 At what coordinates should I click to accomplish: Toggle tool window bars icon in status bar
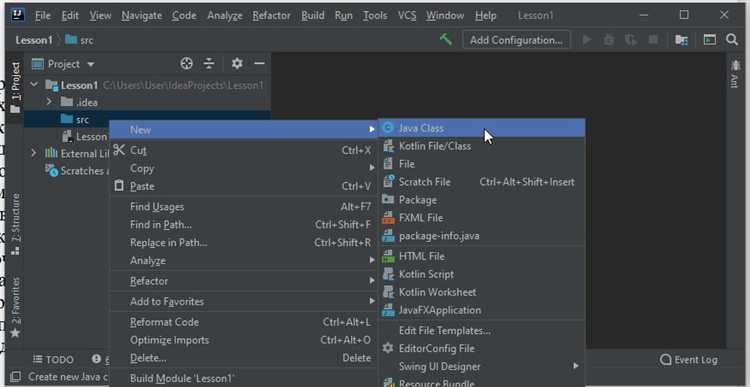(15, 376)
